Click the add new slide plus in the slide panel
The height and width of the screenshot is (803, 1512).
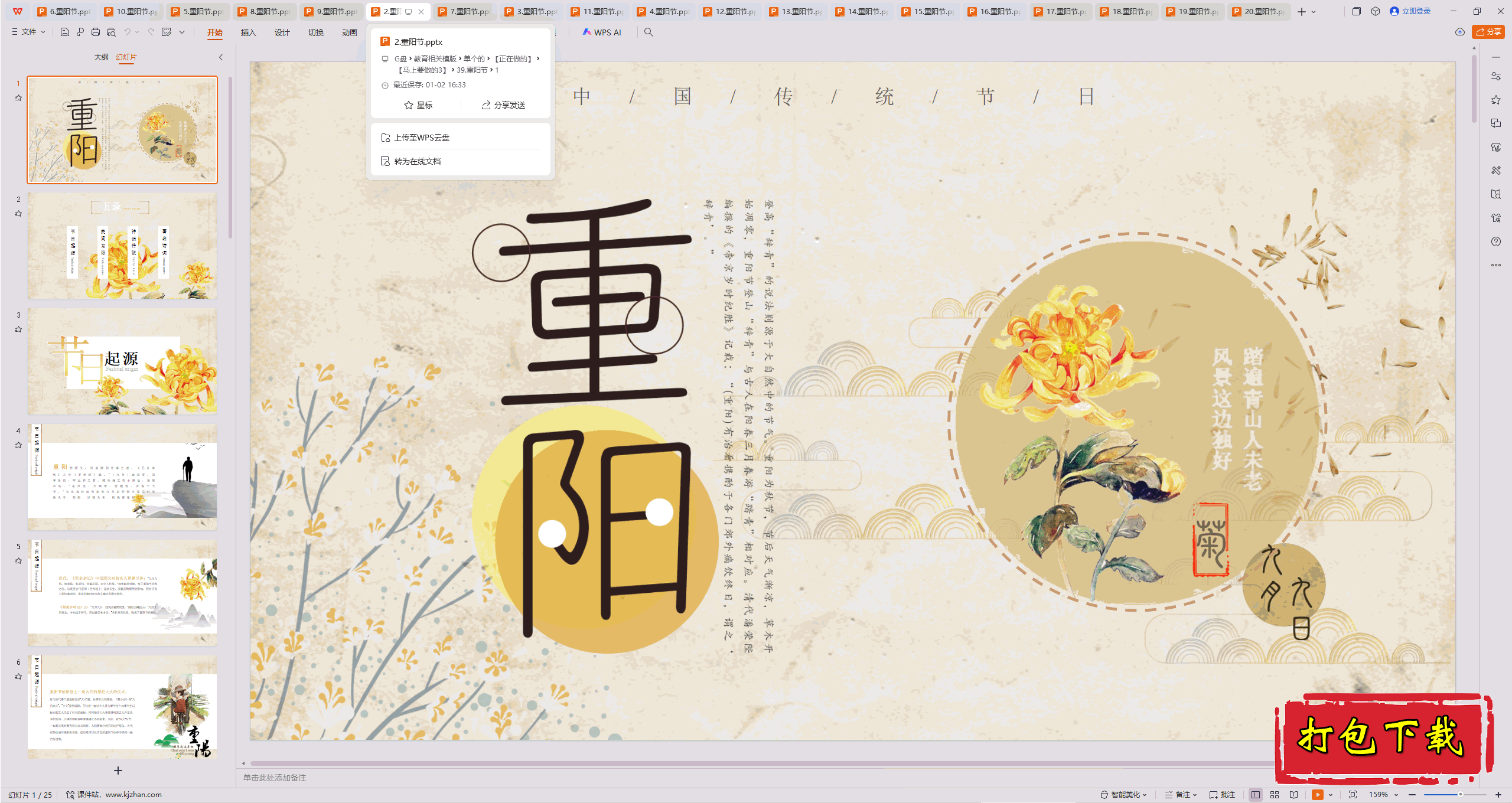pos(118,771)
